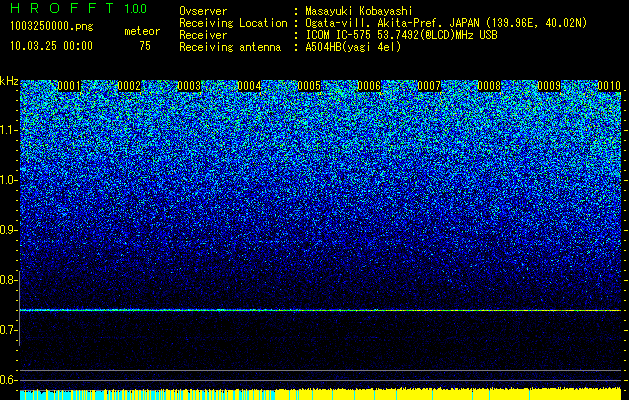
Task: Click the 1.1 kHz axis label
Action: (x=9, y=130)
